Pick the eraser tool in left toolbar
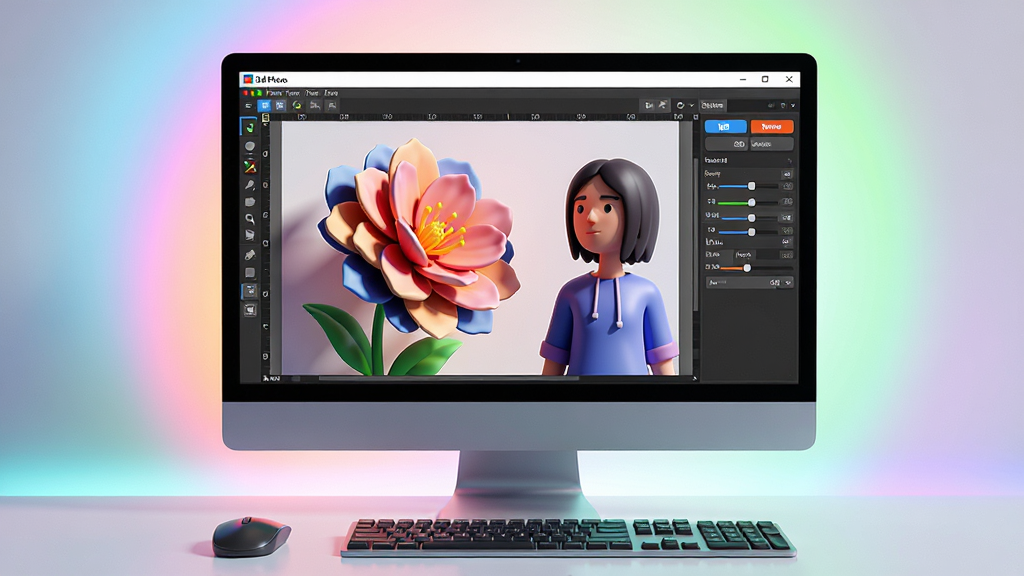This screenshot has width=1024, height=576. (x=249, y=255)
